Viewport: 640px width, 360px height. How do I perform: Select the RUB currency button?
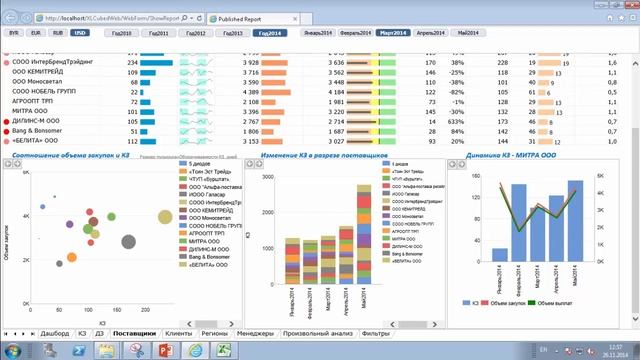[x=58, y=33]
